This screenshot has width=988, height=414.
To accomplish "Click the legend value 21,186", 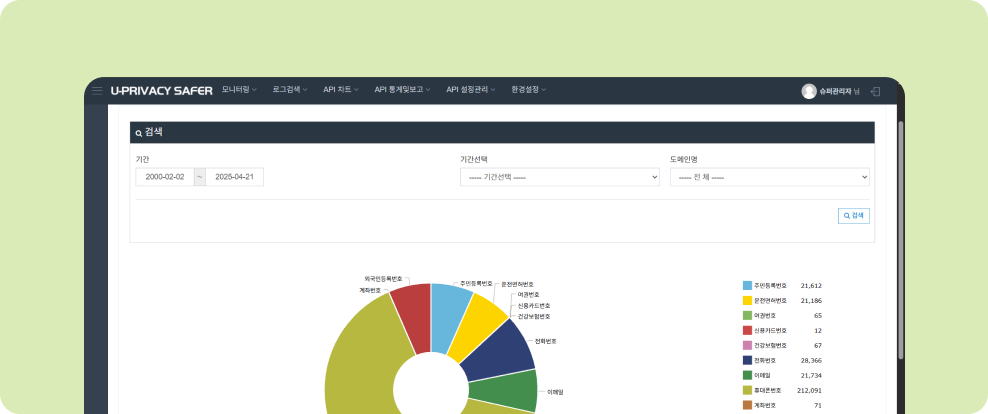I will tap(811, 301).
